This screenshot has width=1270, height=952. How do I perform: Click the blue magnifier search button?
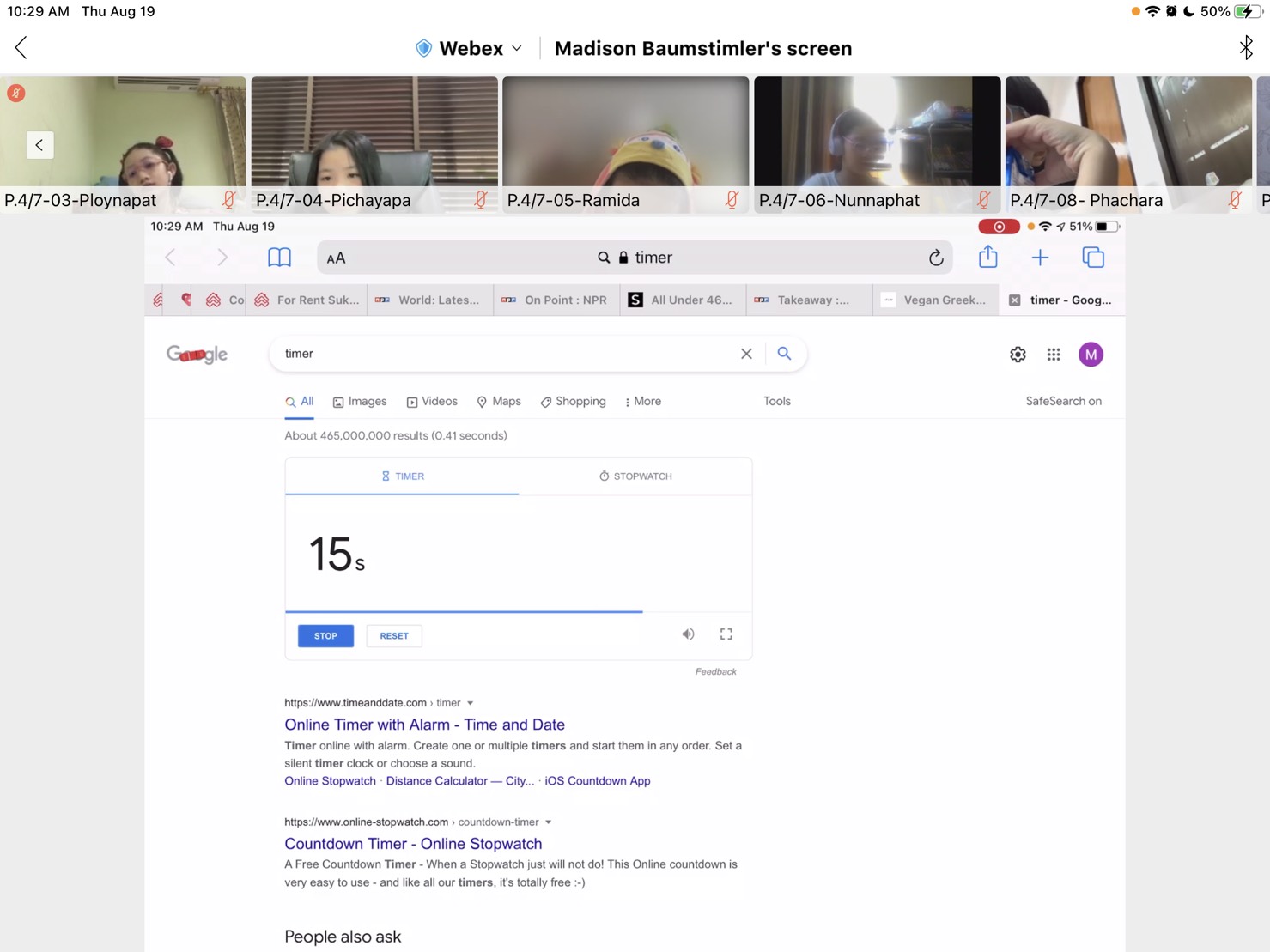click(784, 353)
